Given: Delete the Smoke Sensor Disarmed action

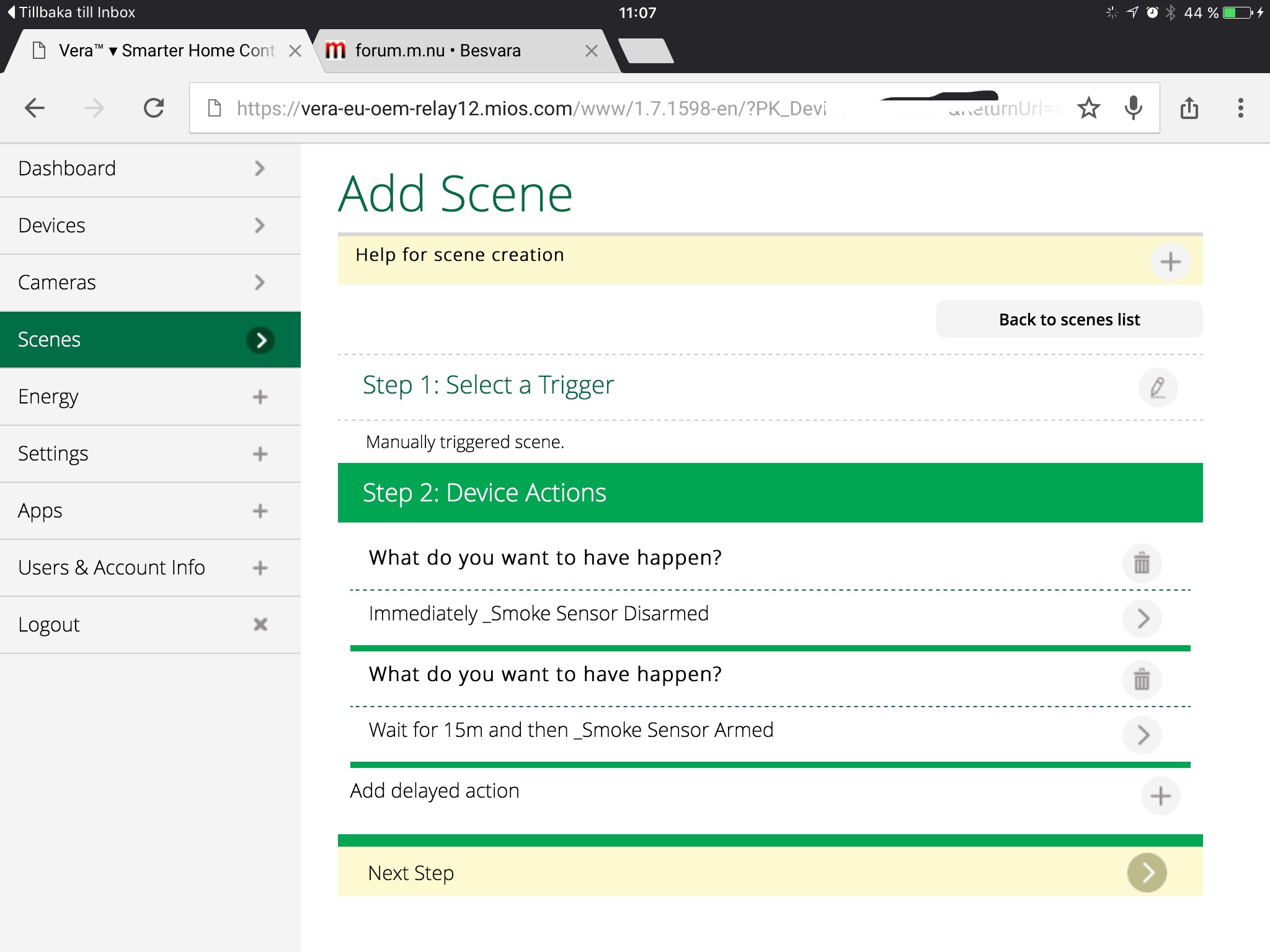Looking at the screenshot, I should point(1142,563).
